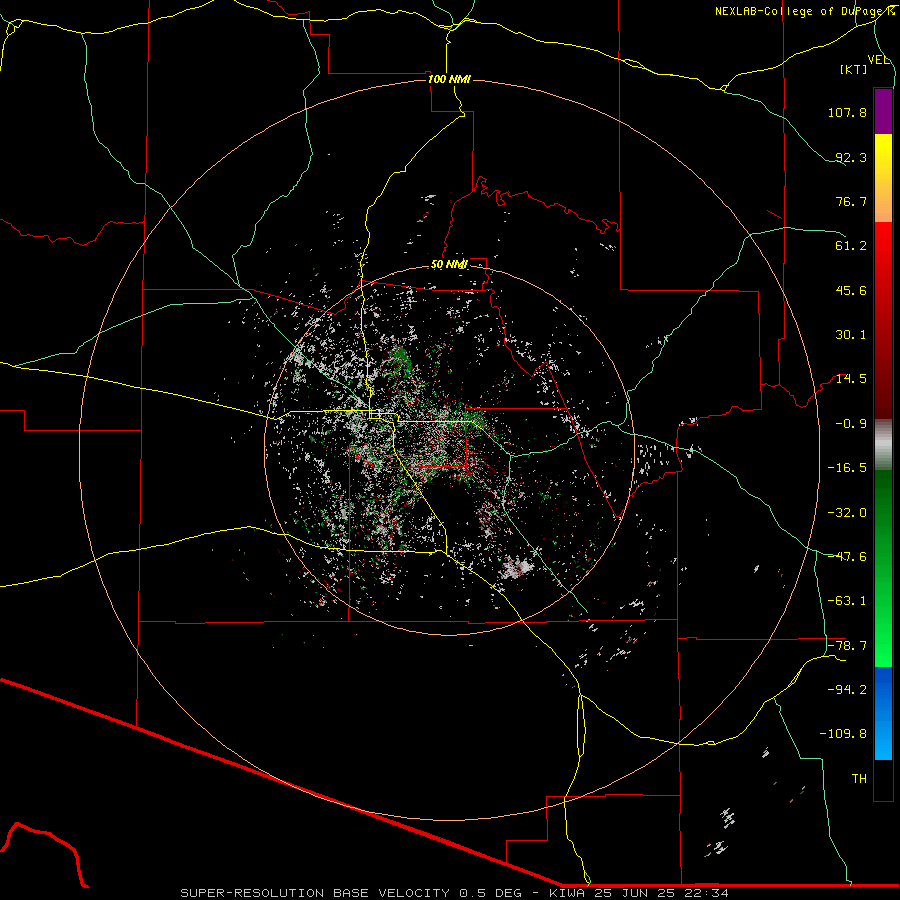Select the -0.9 legend value
Screen dimensions: 900x900
point(851,424)
